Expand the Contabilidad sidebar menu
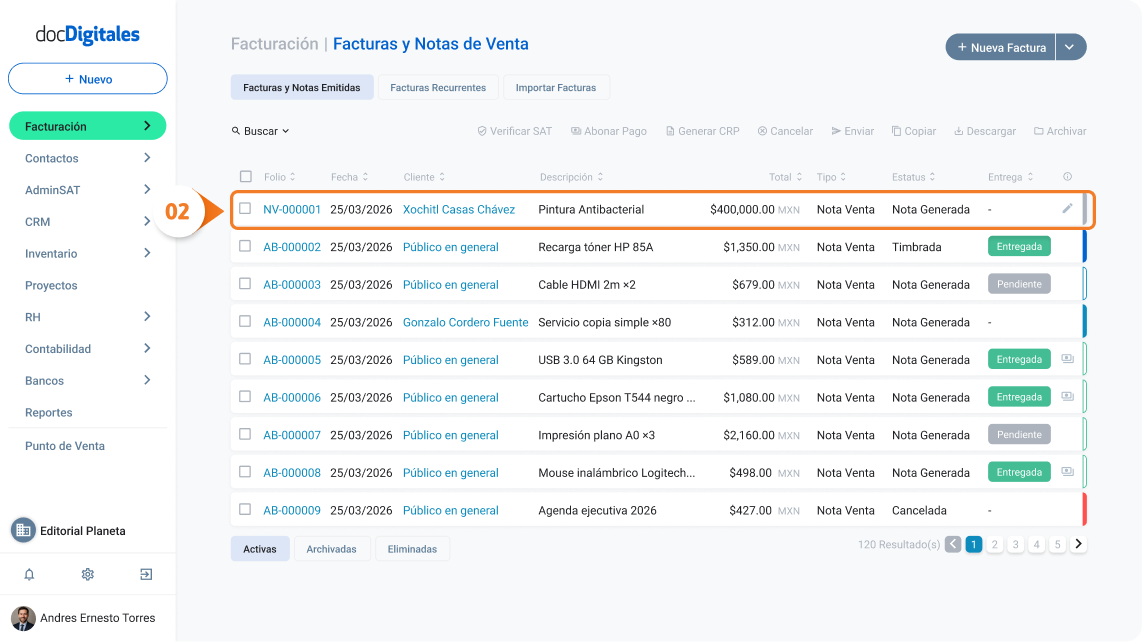 coord(87,348)
